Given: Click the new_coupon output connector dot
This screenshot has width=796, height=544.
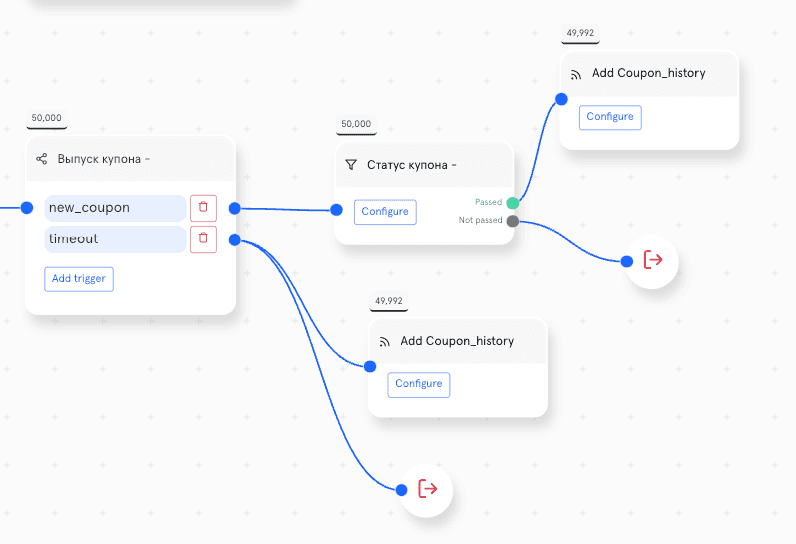Looking at the screenshot, I should pos(235,208).
